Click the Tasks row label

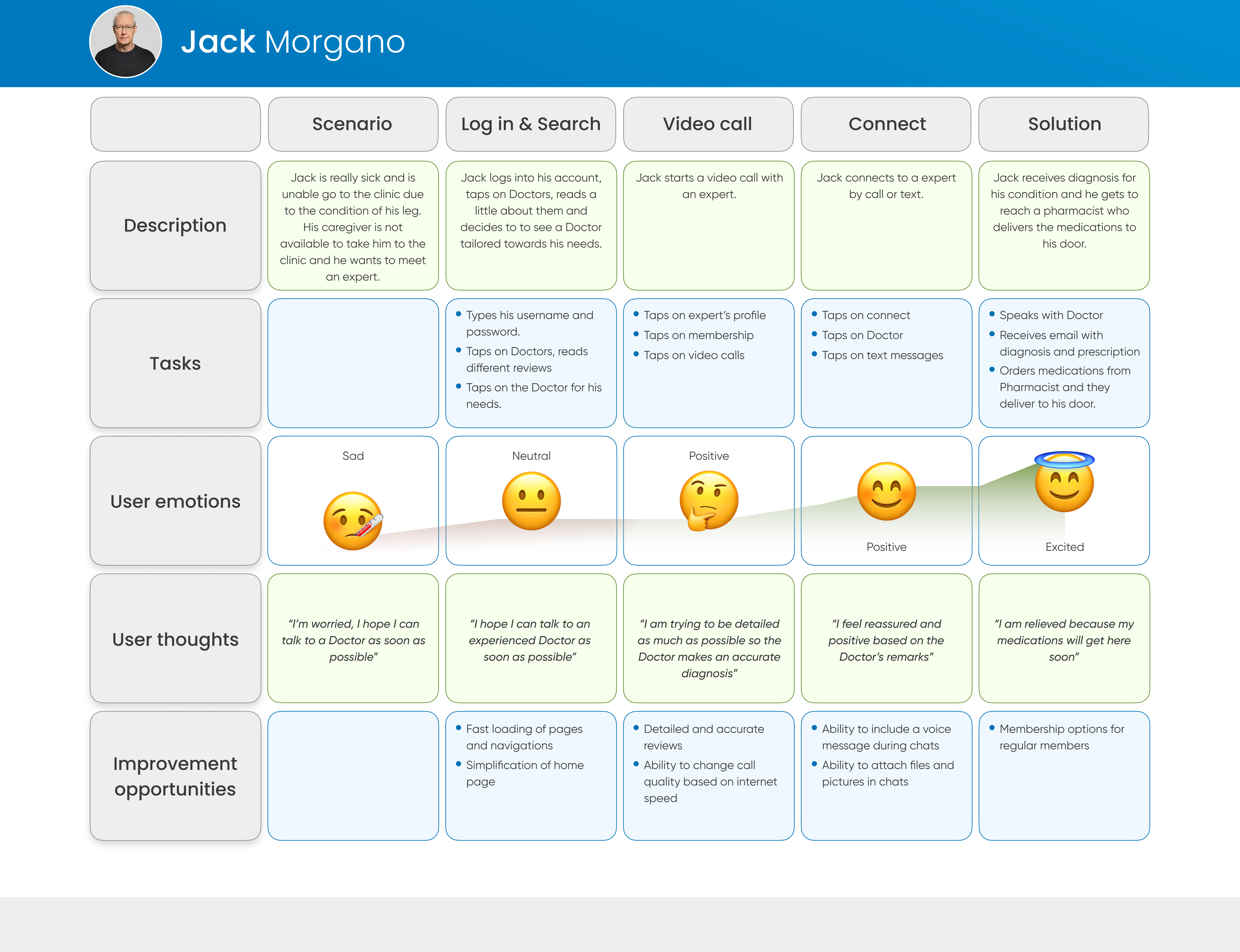tap(175, 363)
